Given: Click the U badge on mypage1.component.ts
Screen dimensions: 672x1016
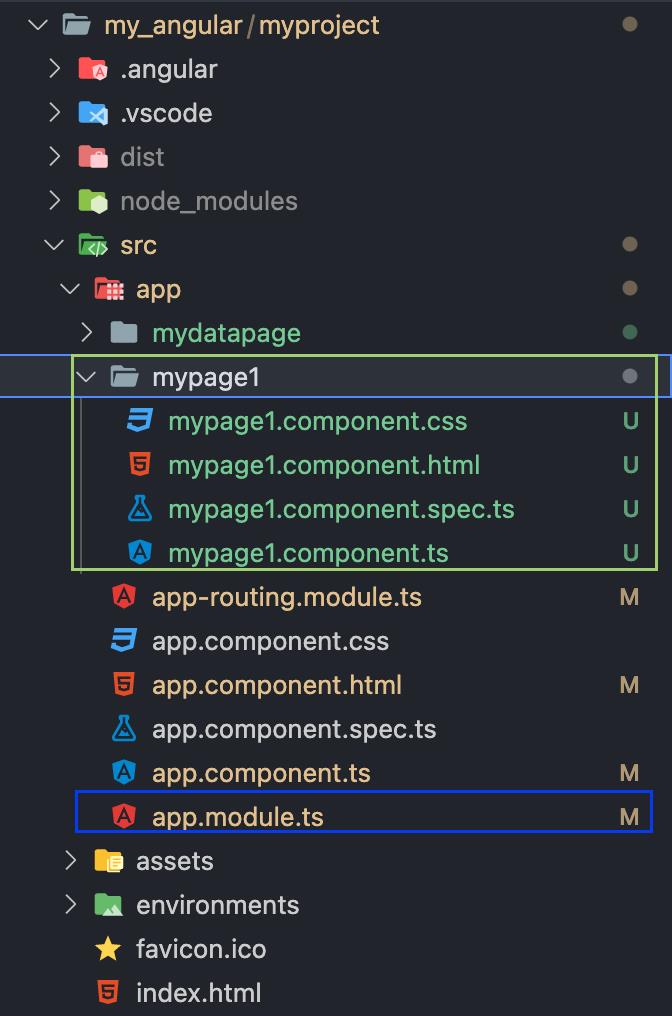Looking at the screenshot, I should tap(631, 552).
